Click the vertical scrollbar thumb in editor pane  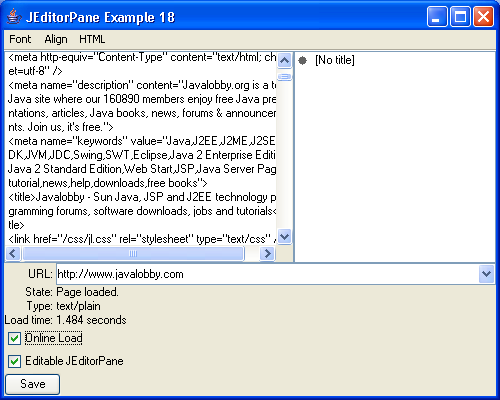pyautogui.click(x=284, y=77)
